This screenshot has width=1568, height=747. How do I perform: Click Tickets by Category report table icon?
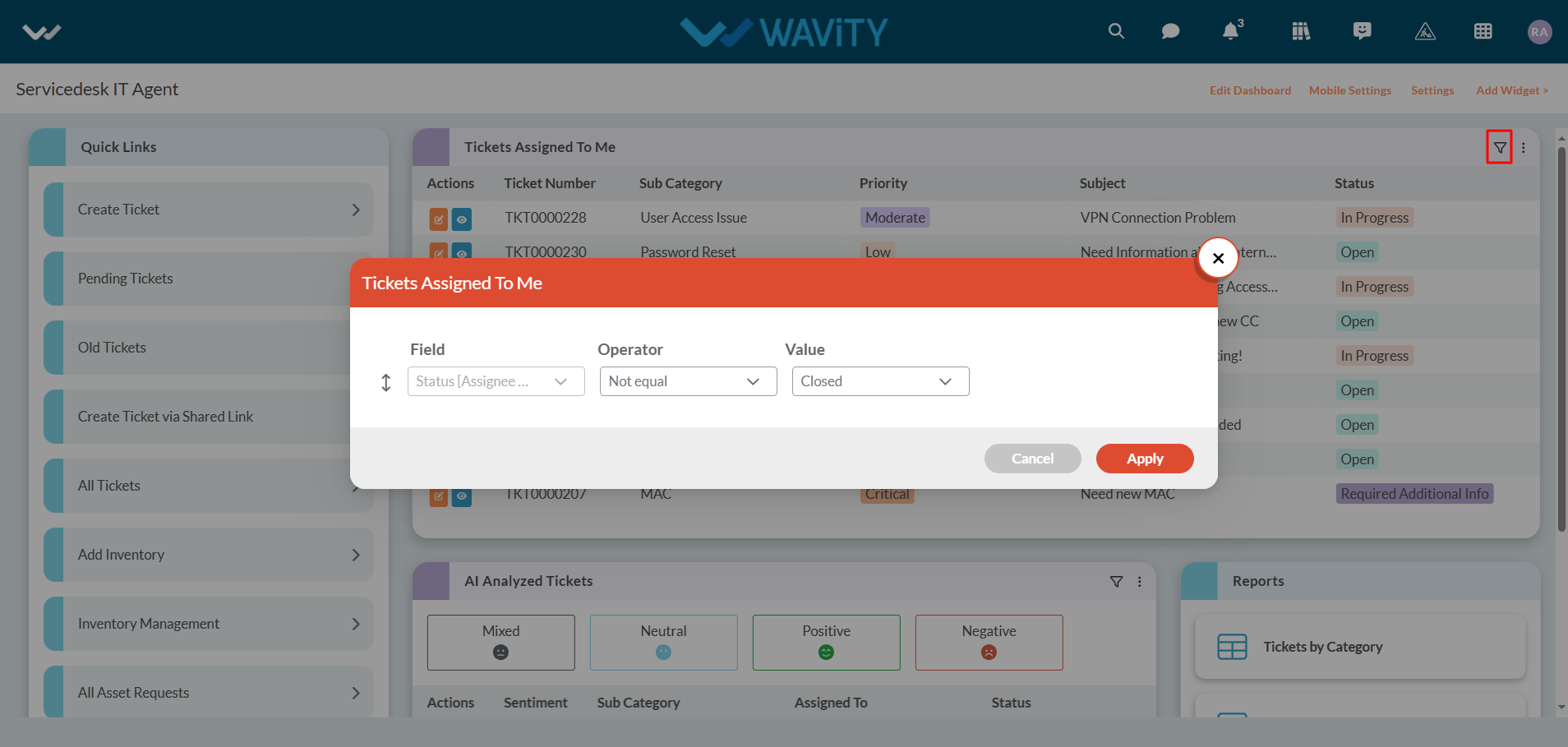[x=1232, y=647]
